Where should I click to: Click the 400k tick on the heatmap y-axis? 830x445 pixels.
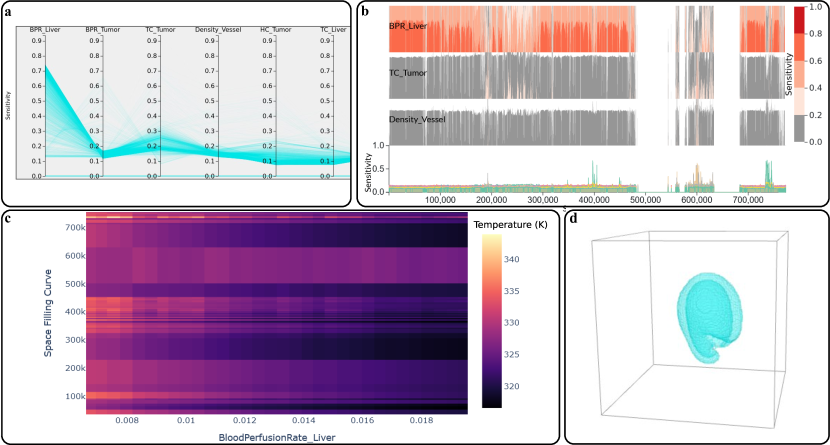(x=75, y=312)
